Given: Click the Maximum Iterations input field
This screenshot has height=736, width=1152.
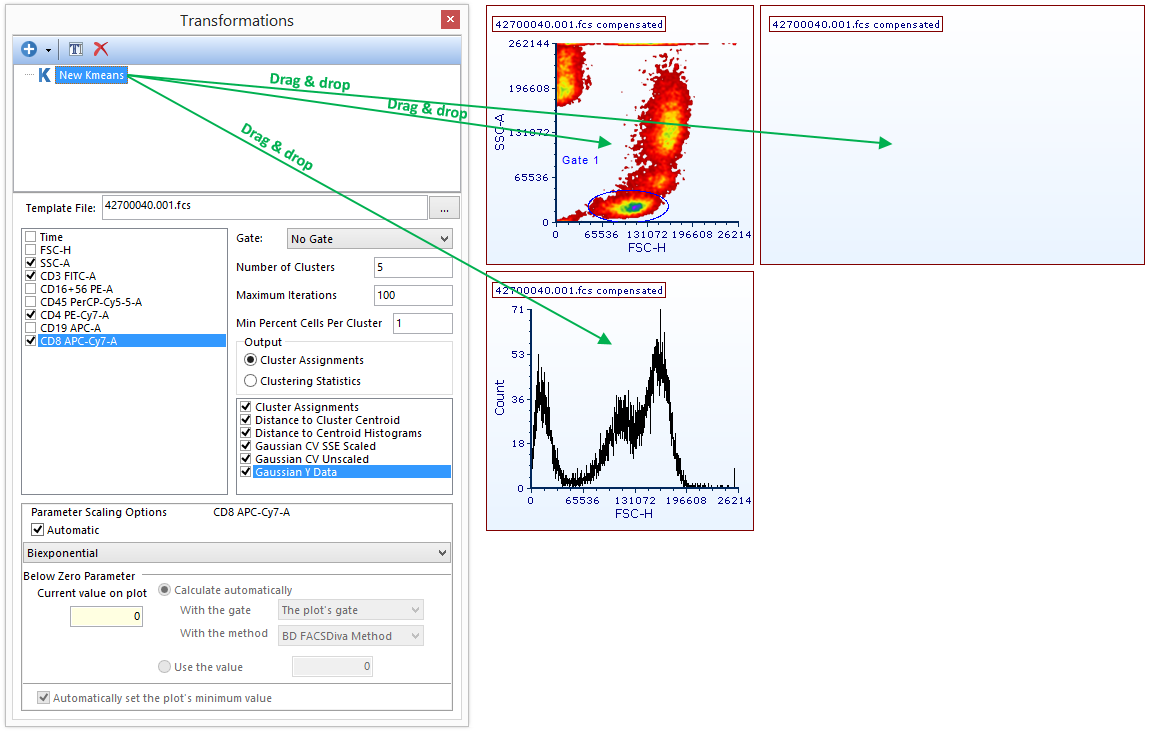Looking at the screenshot, I should 412,295.
